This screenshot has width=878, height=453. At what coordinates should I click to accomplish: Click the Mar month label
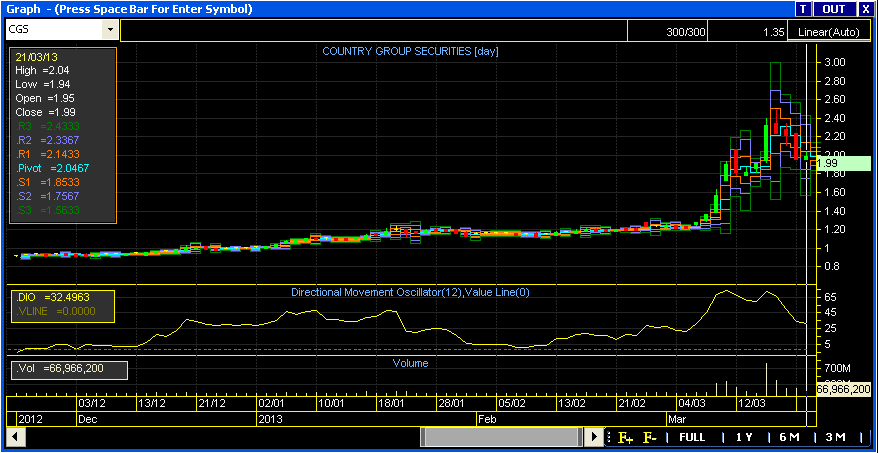(677, 419)
